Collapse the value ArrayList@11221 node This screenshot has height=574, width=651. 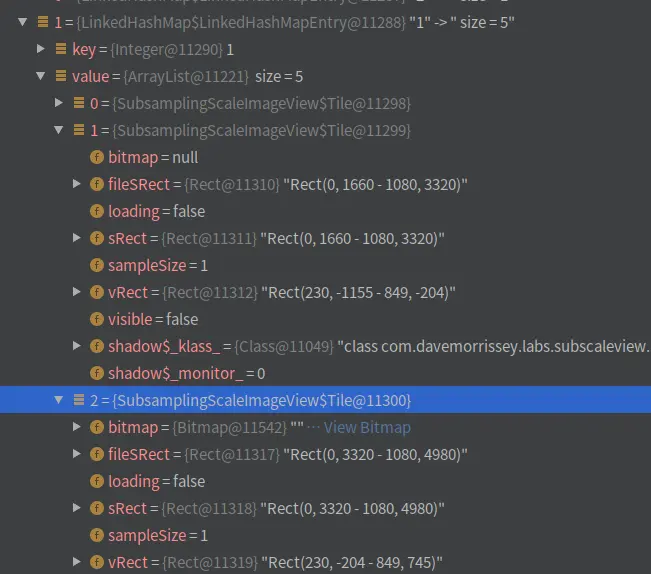(41, 76)
